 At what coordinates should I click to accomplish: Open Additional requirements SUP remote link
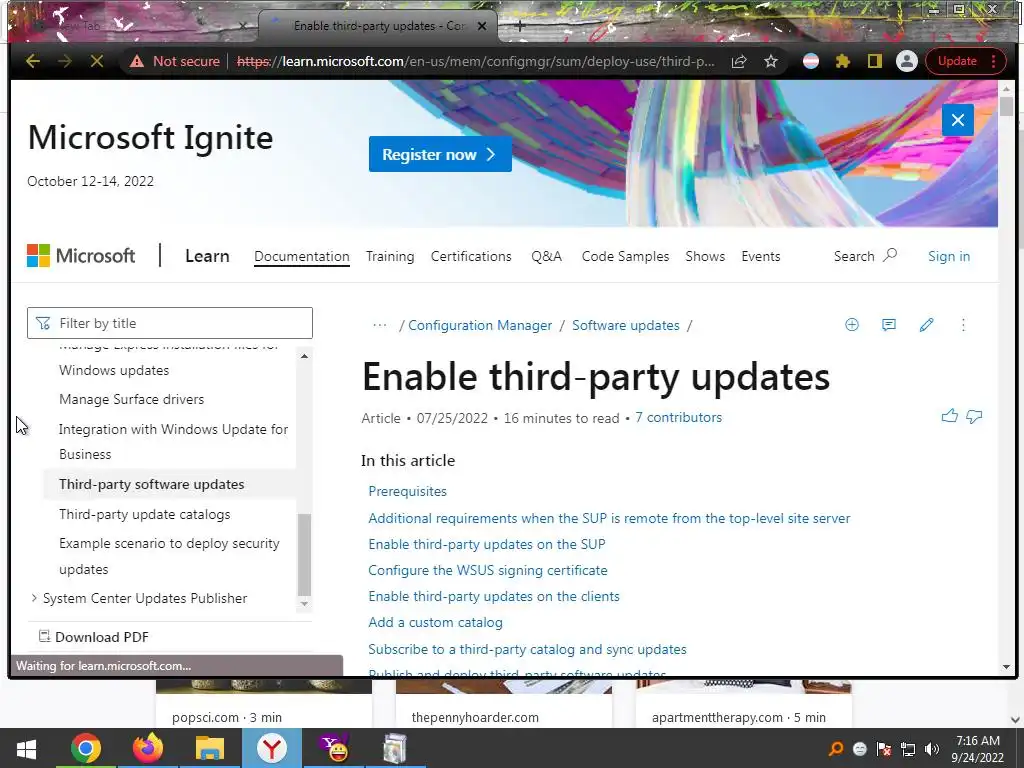pyautogui.click(x=609, y=519)
